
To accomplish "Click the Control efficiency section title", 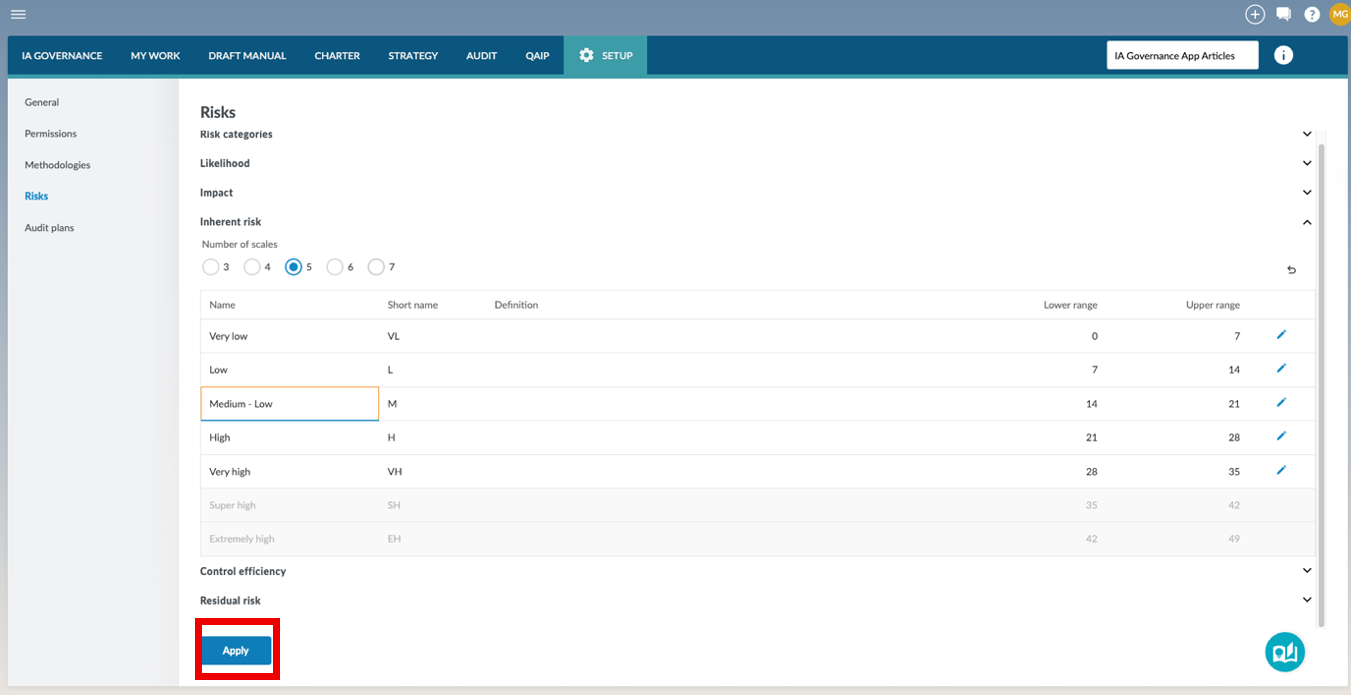I will click(243, 571).
